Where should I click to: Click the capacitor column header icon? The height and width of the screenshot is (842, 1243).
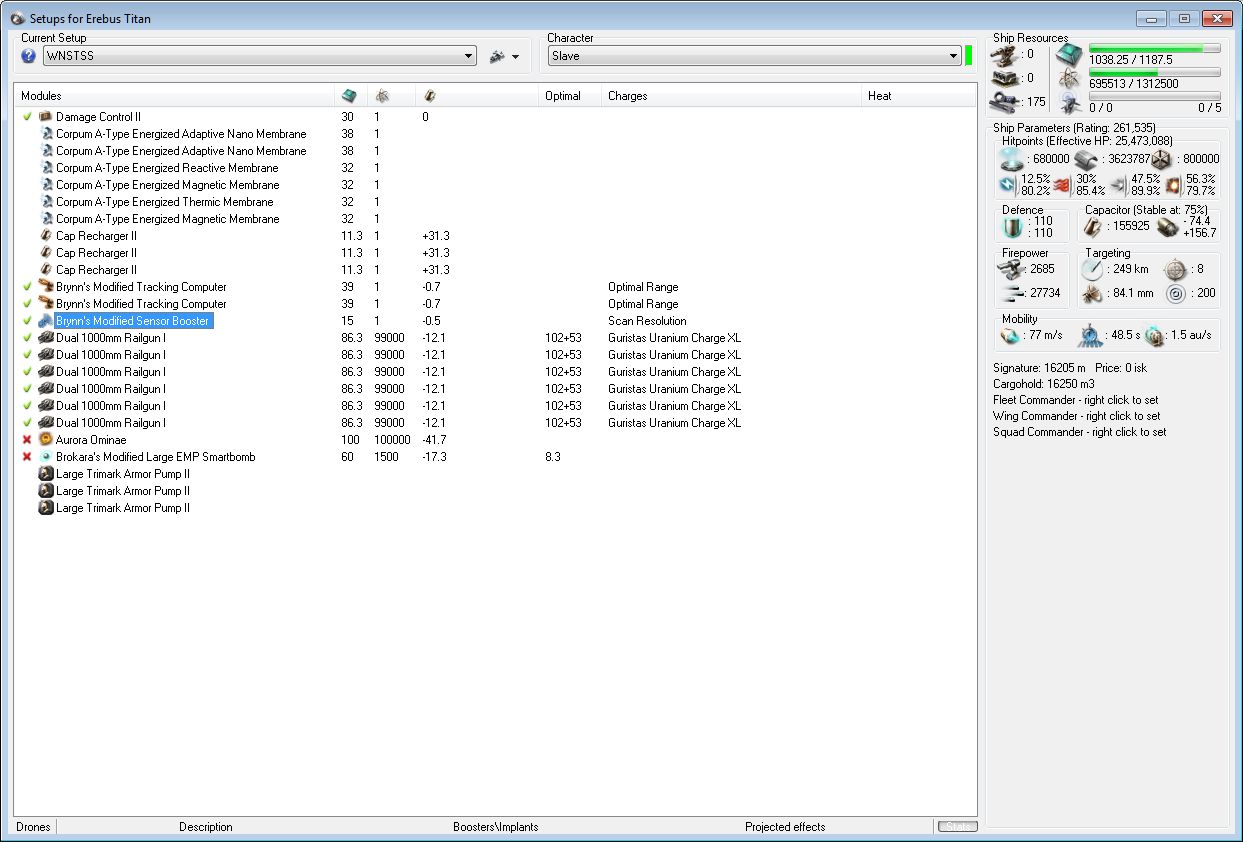tap(429, 96)
